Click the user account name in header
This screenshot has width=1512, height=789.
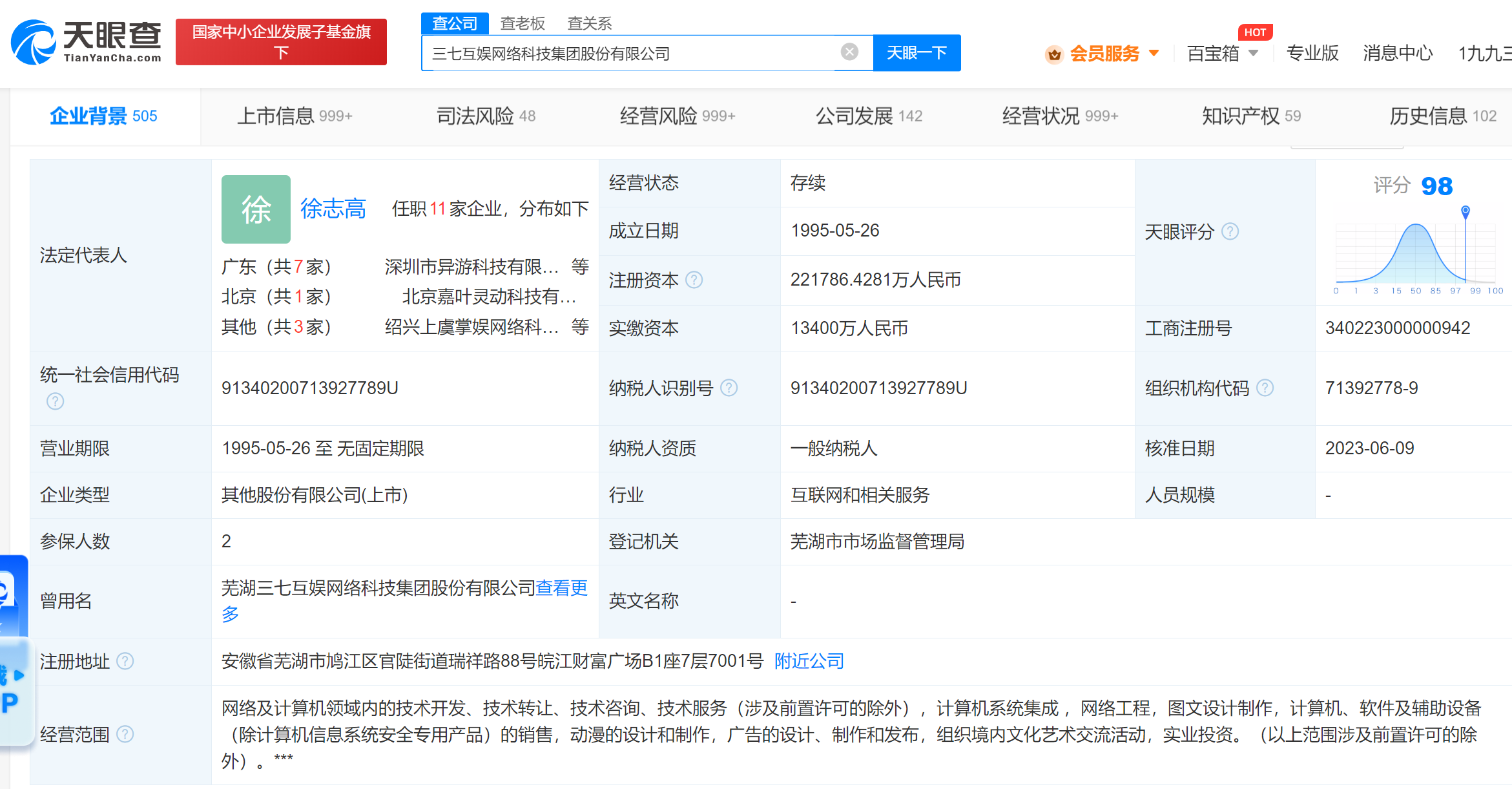pyautogui.click(x=1484, y=53)
